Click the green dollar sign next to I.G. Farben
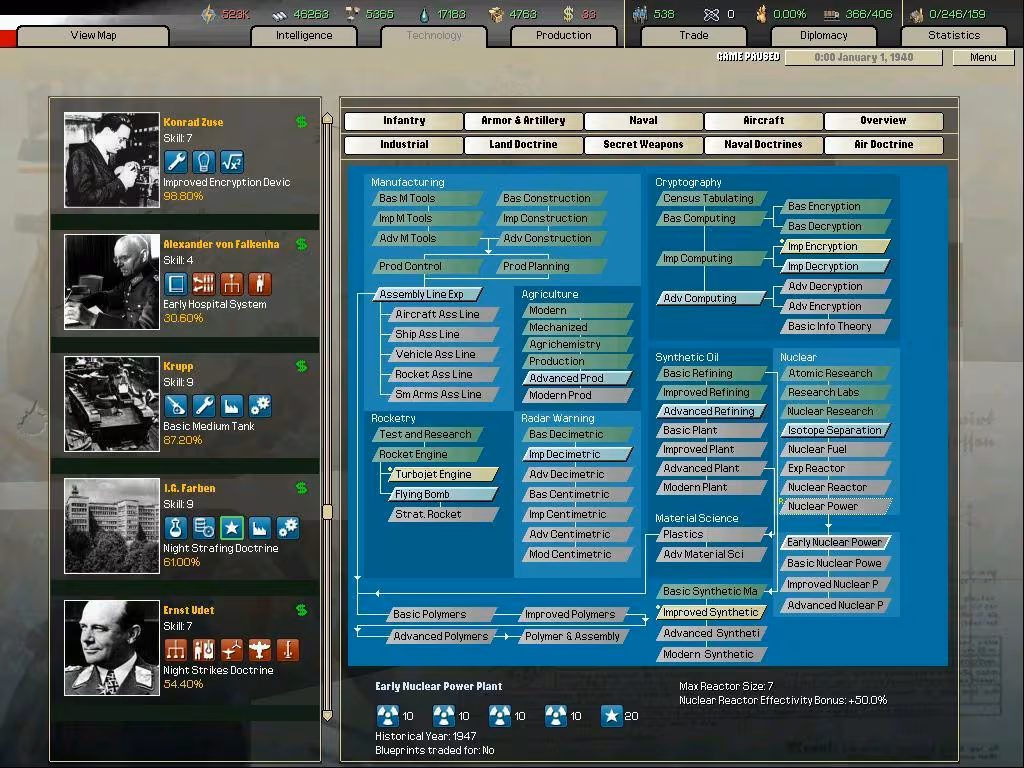Viewport: 1024px width, 768px height. coord(302,488)
